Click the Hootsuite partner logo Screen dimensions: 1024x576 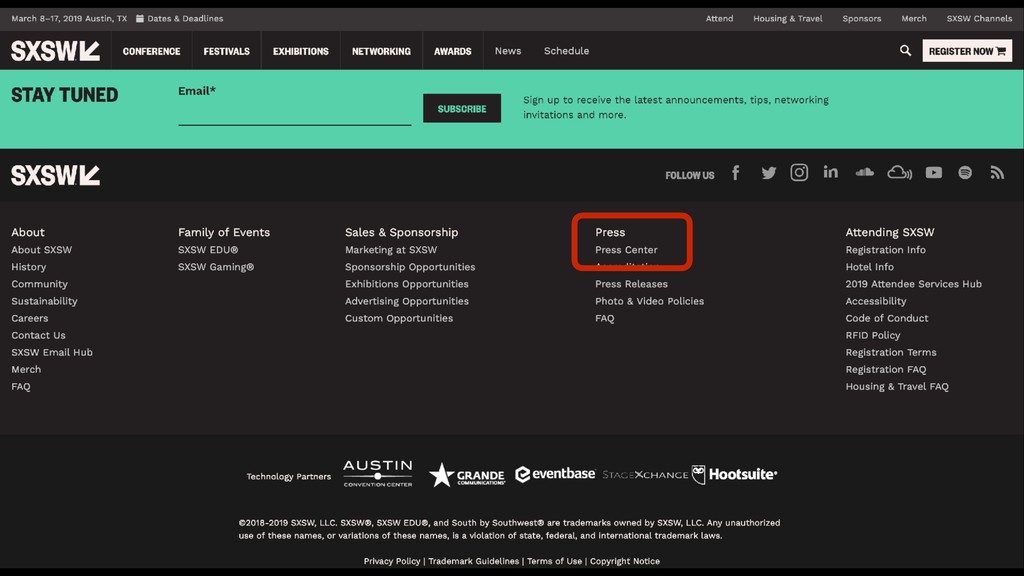[735, 474]
